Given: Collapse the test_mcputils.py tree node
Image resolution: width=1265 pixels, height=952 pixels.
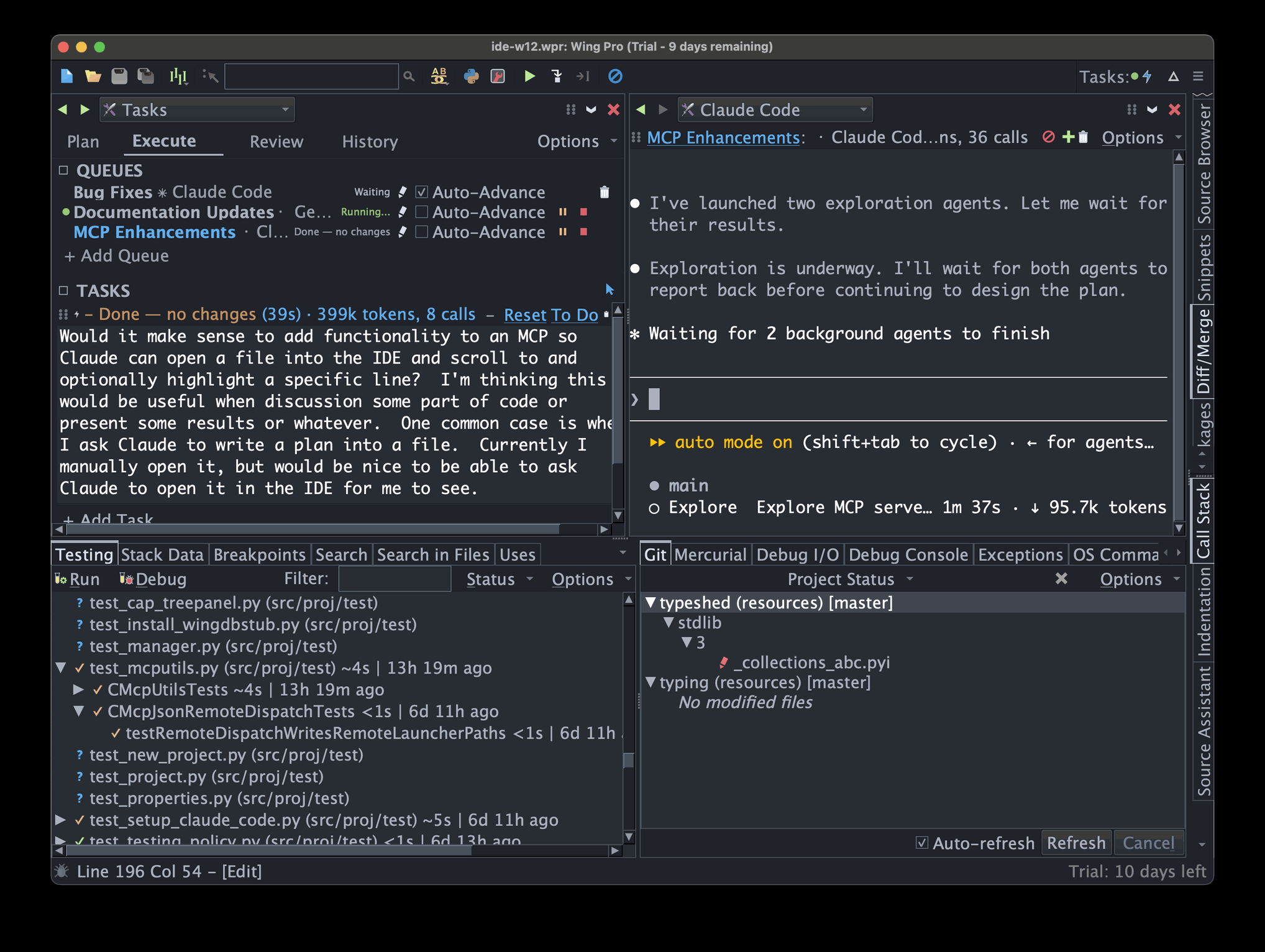Looking at the screenshot, I should click(x=61, y=668).
